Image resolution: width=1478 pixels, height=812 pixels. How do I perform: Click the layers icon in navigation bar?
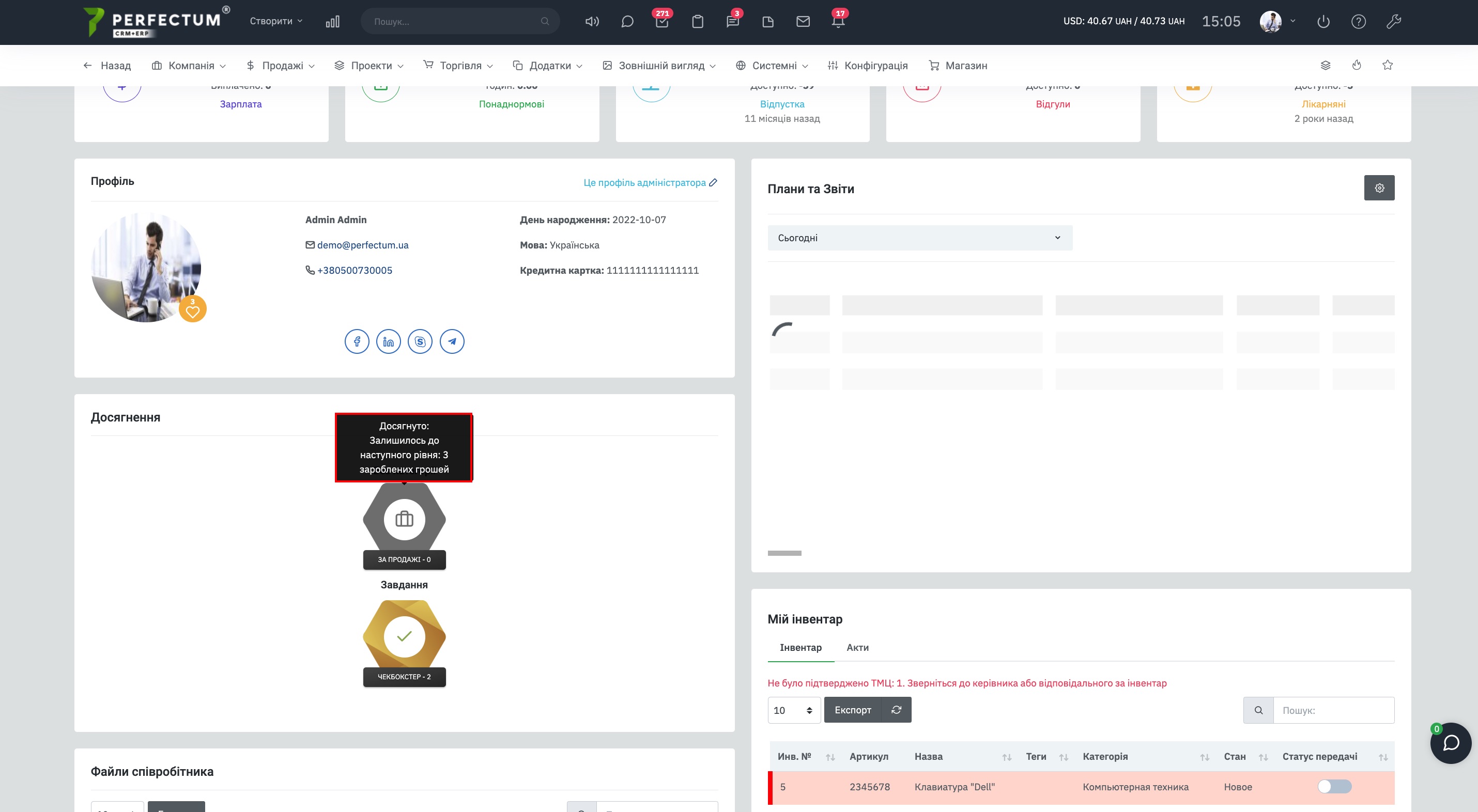(x=1326, y=66)
